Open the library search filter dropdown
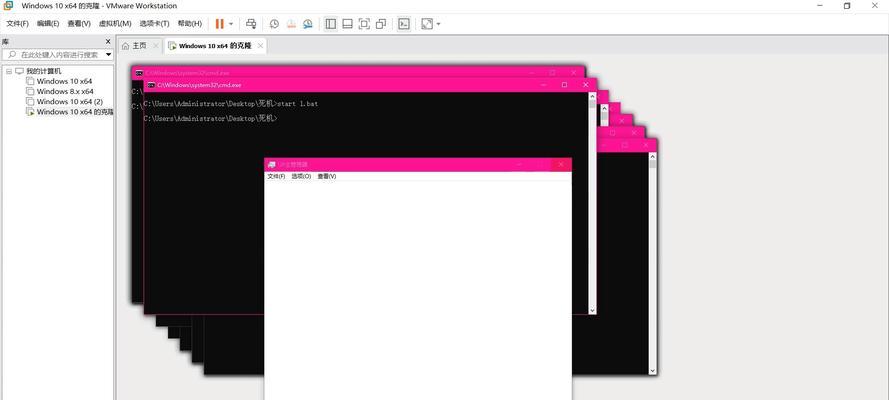This screenshot has height=400, width=889. pos(109,55)
